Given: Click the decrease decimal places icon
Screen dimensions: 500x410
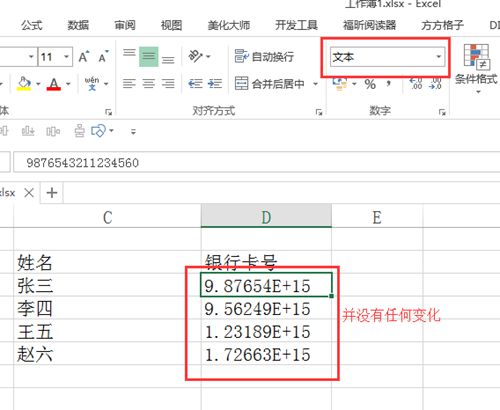Looking at the screenshot, I should tap(435, 83).
